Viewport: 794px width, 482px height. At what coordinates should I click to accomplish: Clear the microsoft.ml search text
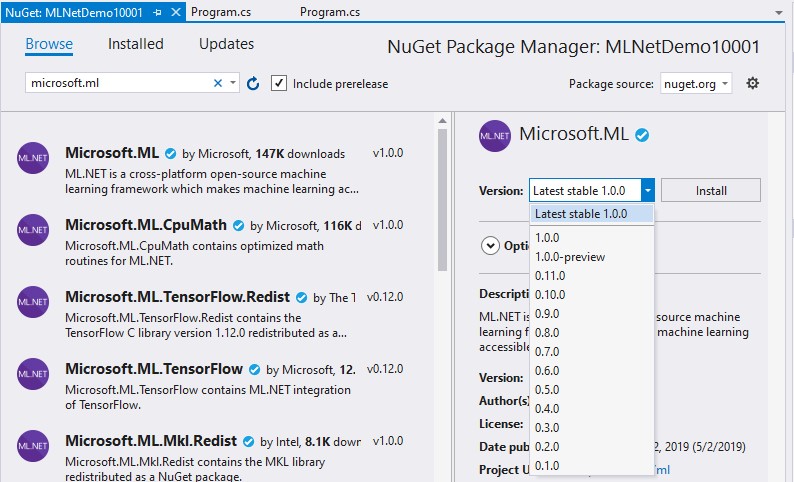pos(218,84)
